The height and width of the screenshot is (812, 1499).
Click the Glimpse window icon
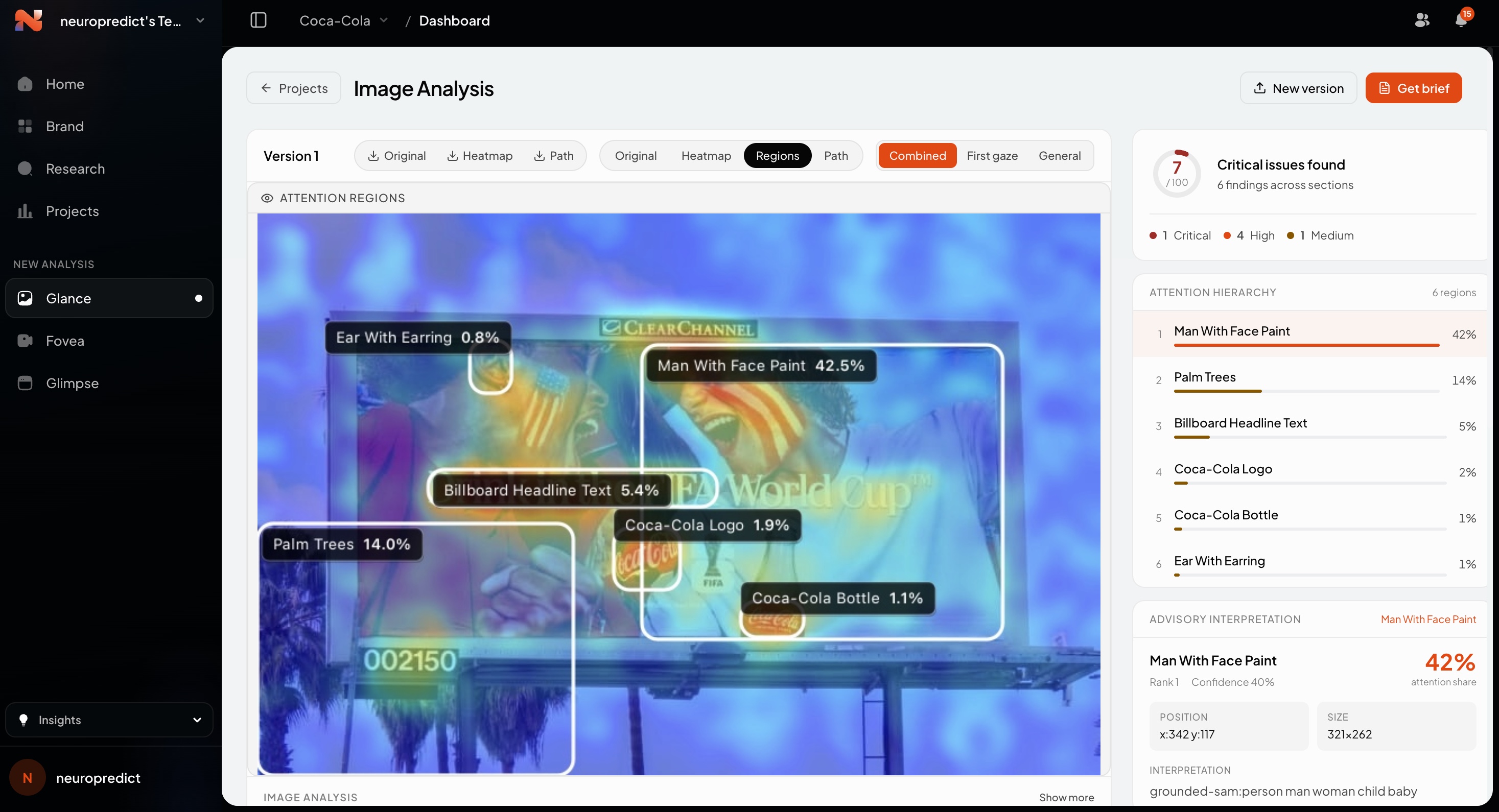point(25,384)
